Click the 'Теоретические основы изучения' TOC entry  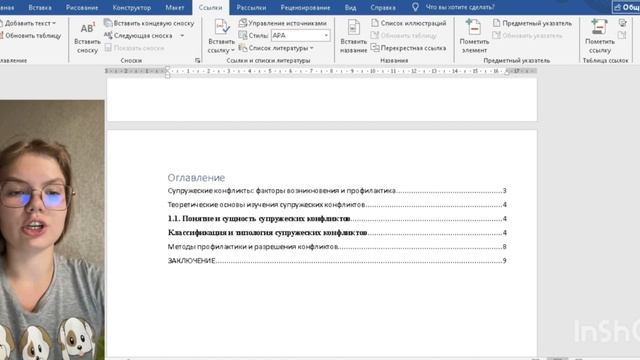click(x=337, y=204)
